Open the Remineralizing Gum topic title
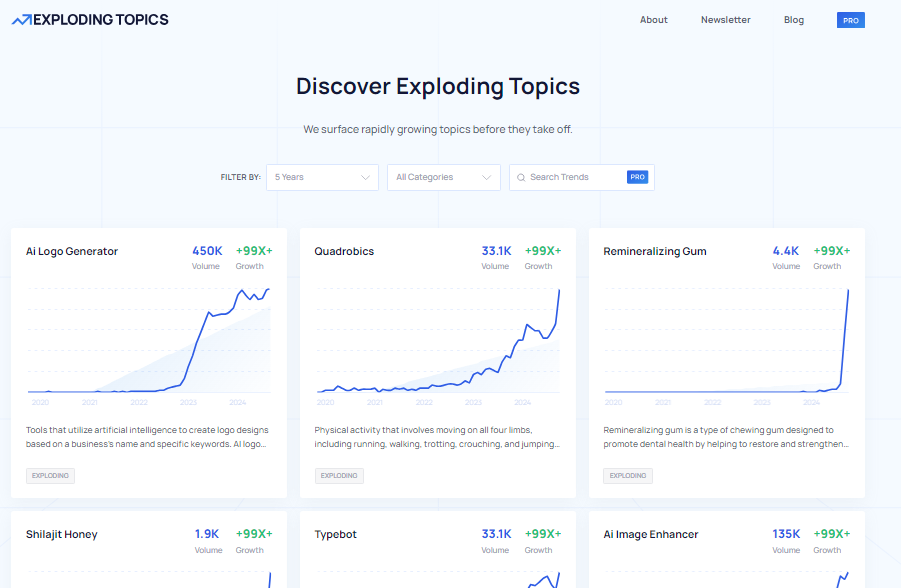This screenshot has width=901, height=588. coord(655,251)
